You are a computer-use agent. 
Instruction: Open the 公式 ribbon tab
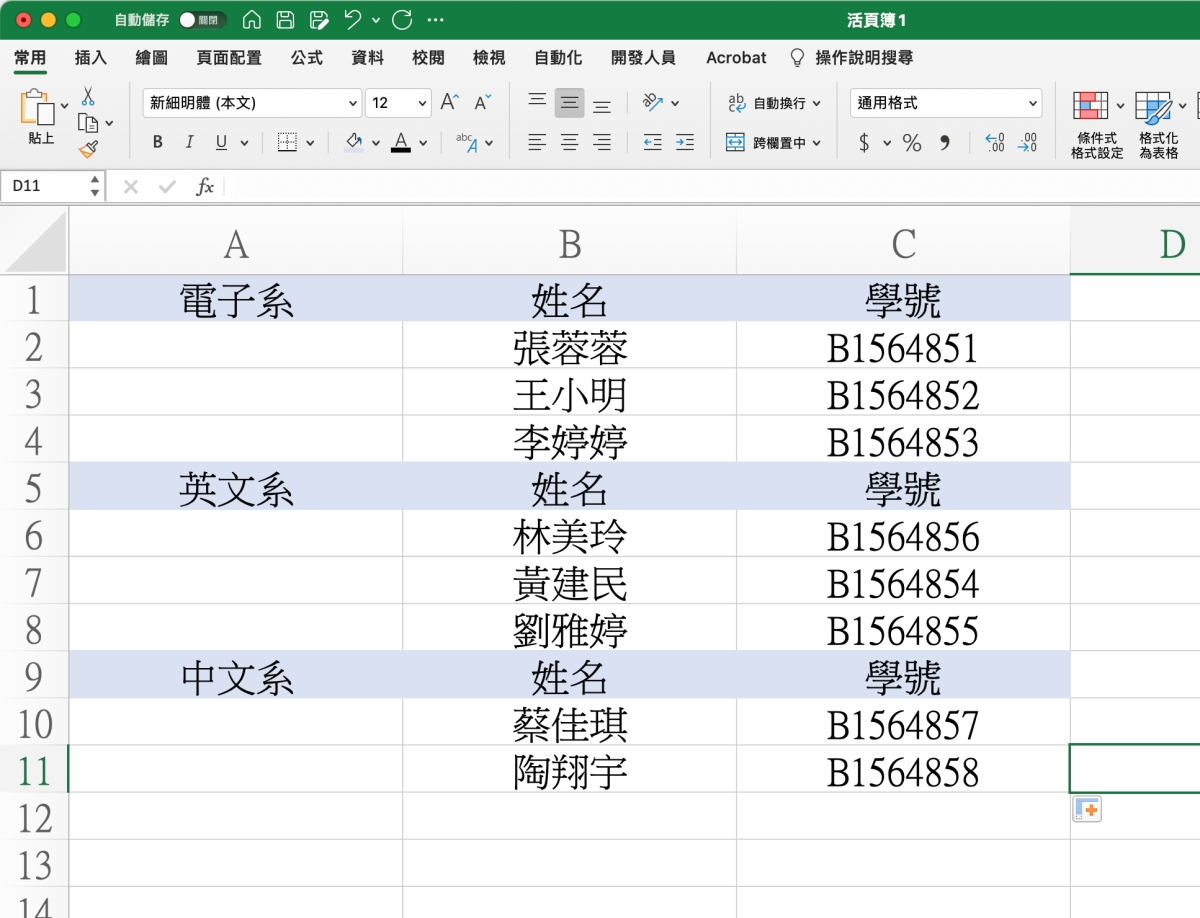coord(307,58)
